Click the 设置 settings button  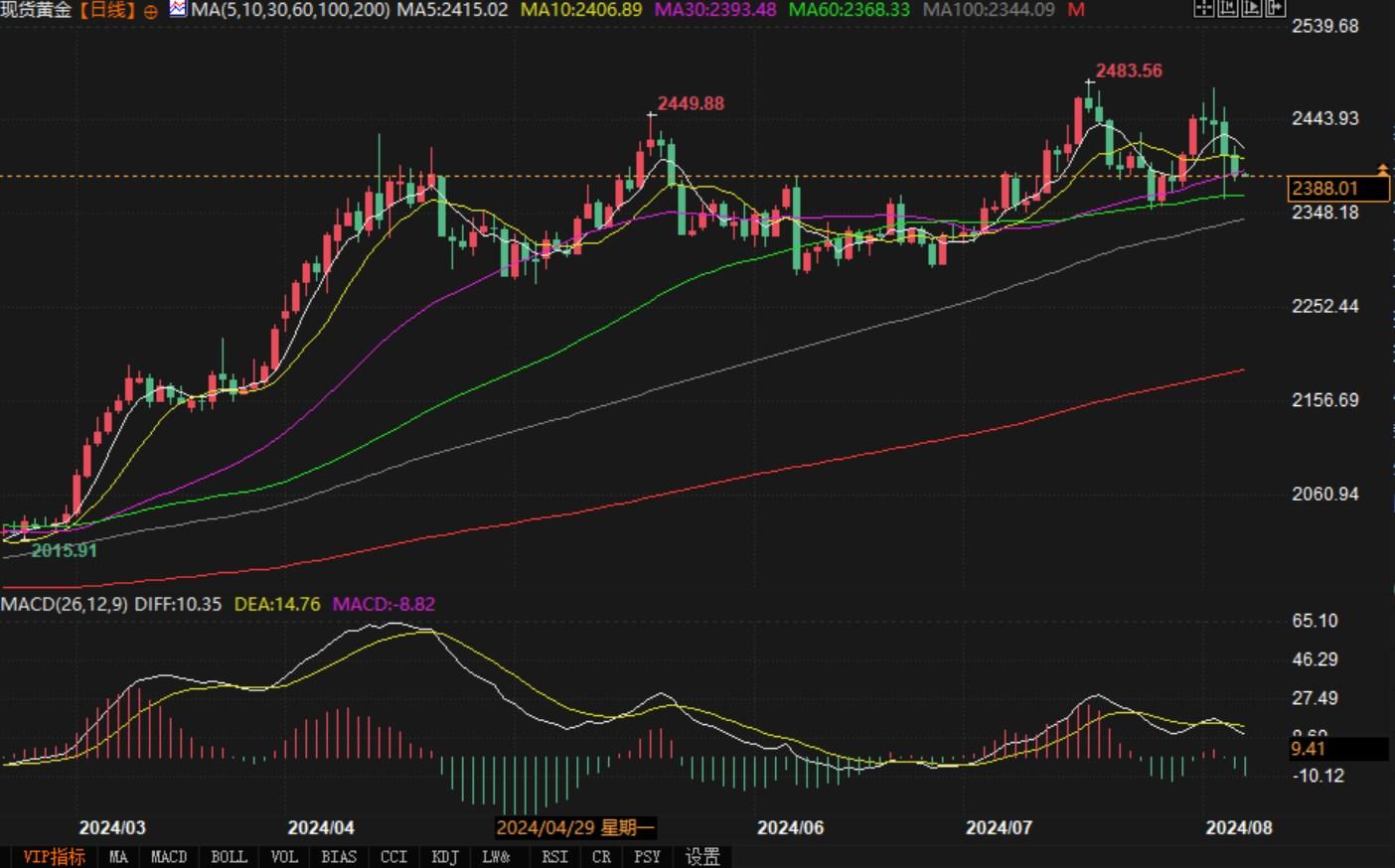[x=702, y=856]
